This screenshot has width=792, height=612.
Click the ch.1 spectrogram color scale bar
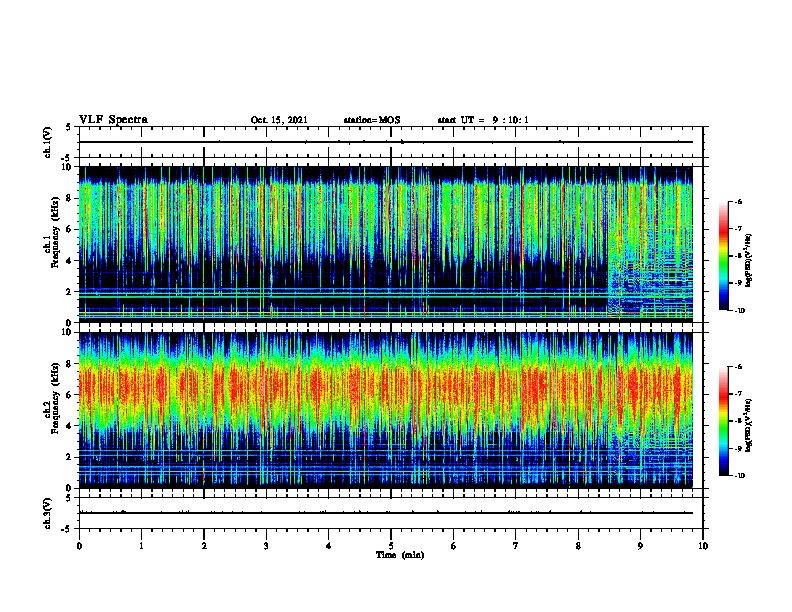click(724, 256)
